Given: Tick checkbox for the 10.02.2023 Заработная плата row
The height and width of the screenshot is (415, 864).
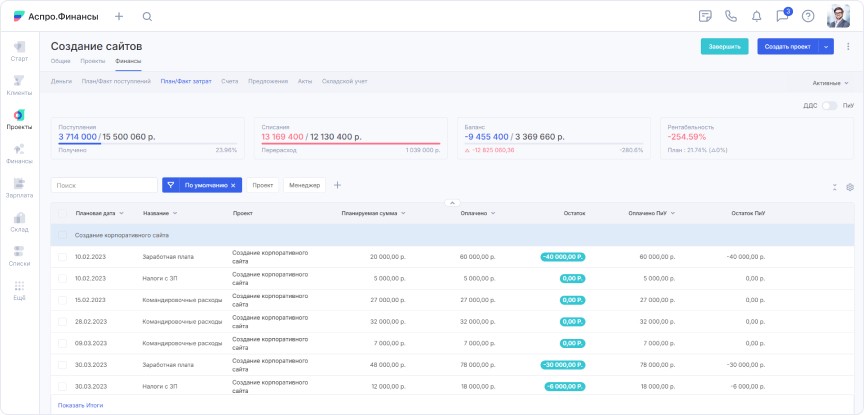Looking at the screenshot, I should (x=62, y=257).
